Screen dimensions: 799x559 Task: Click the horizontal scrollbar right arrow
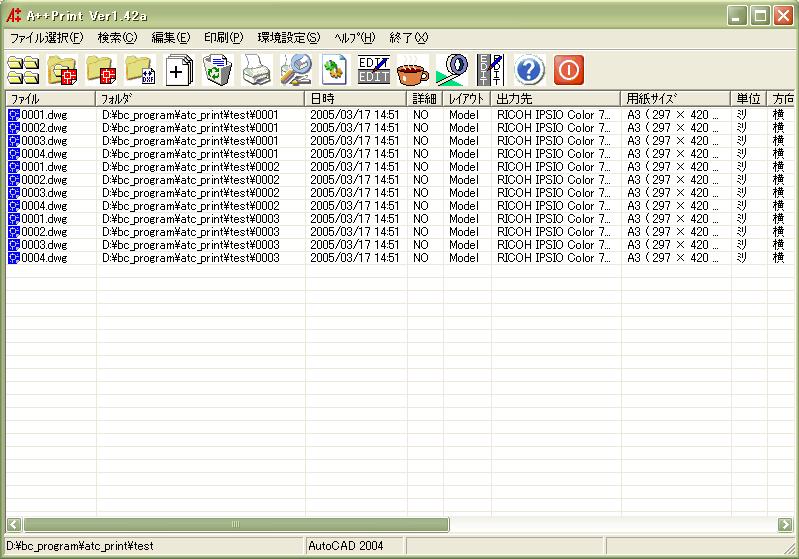coord(785,524)
